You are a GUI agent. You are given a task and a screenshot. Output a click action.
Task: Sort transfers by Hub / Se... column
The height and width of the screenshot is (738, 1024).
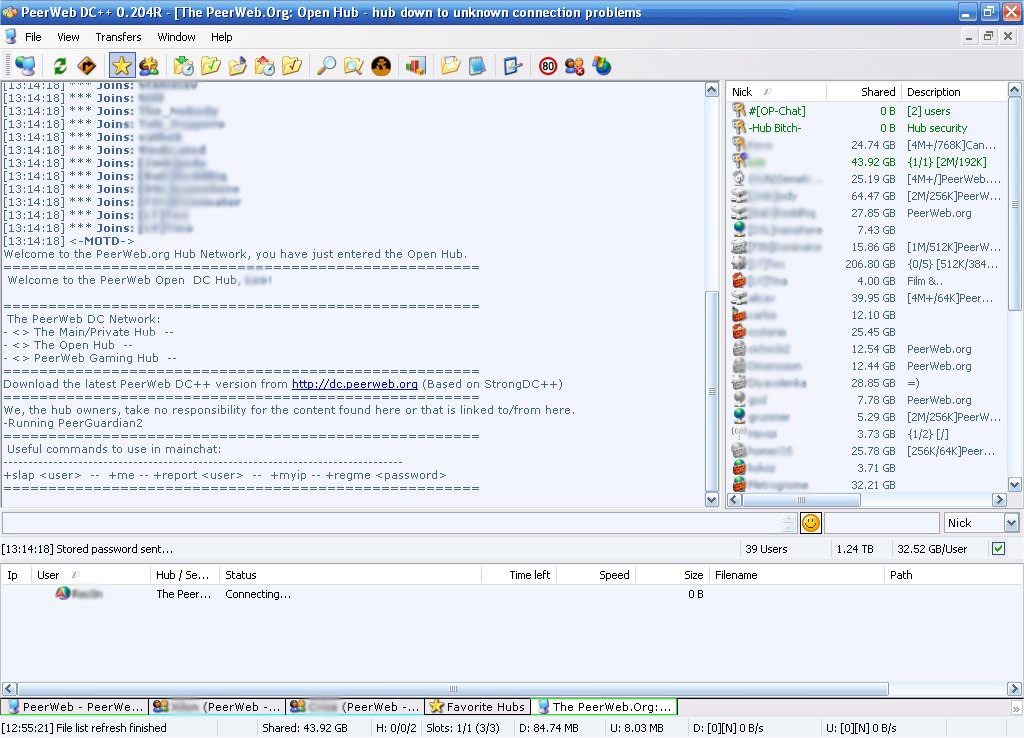[x=184, y=575]
